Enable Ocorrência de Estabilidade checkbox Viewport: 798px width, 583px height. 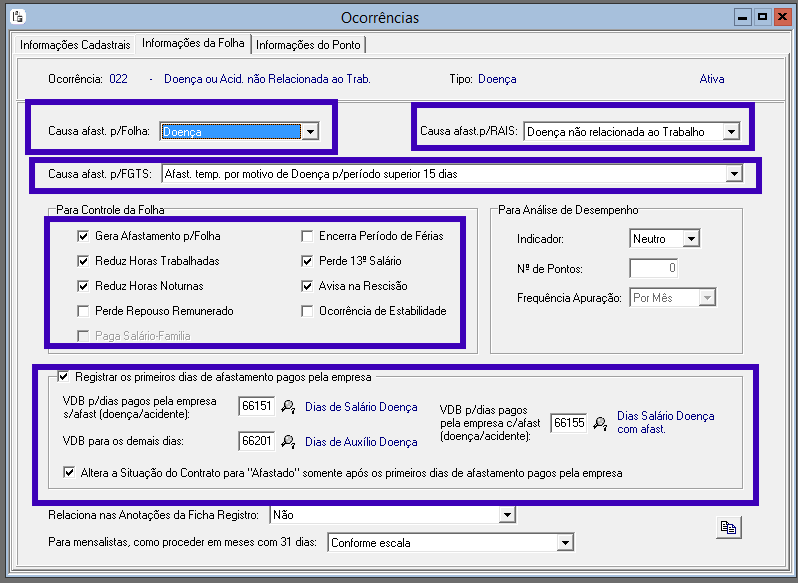pos(309,311)
